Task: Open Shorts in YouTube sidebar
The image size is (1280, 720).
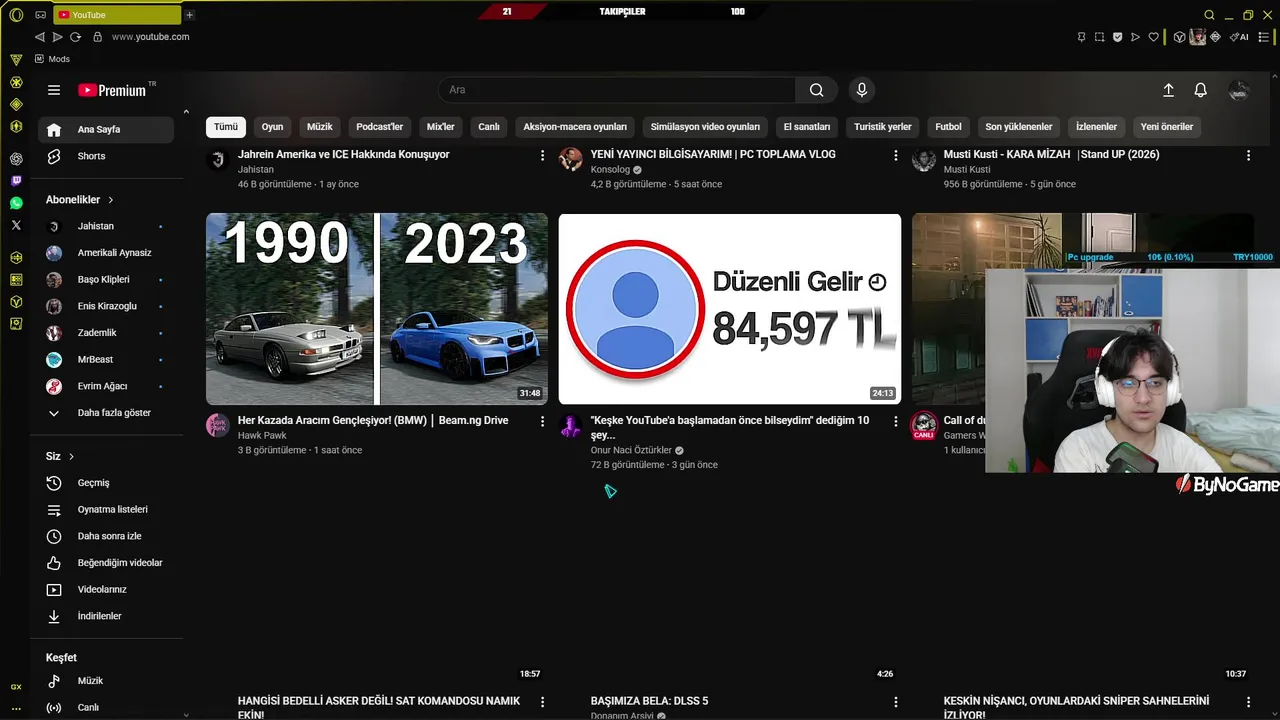Action: [x=106, y=156]
